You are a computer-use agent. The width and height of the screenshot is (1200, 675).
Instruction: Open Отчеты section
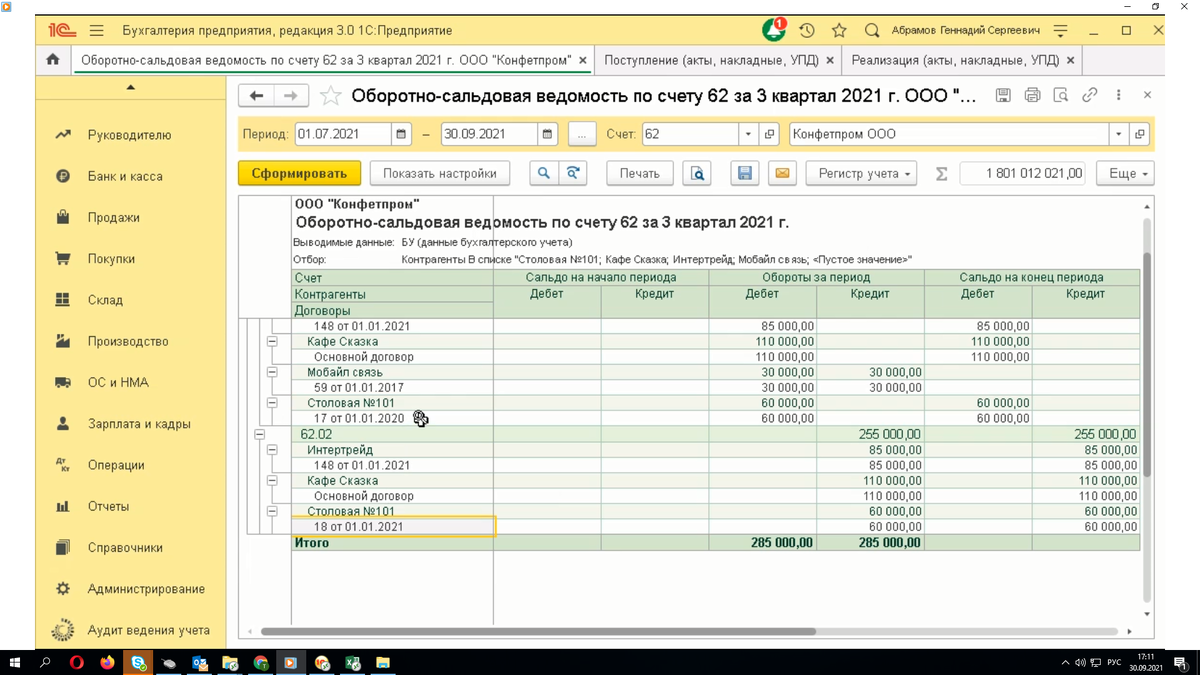coord(108,506)
